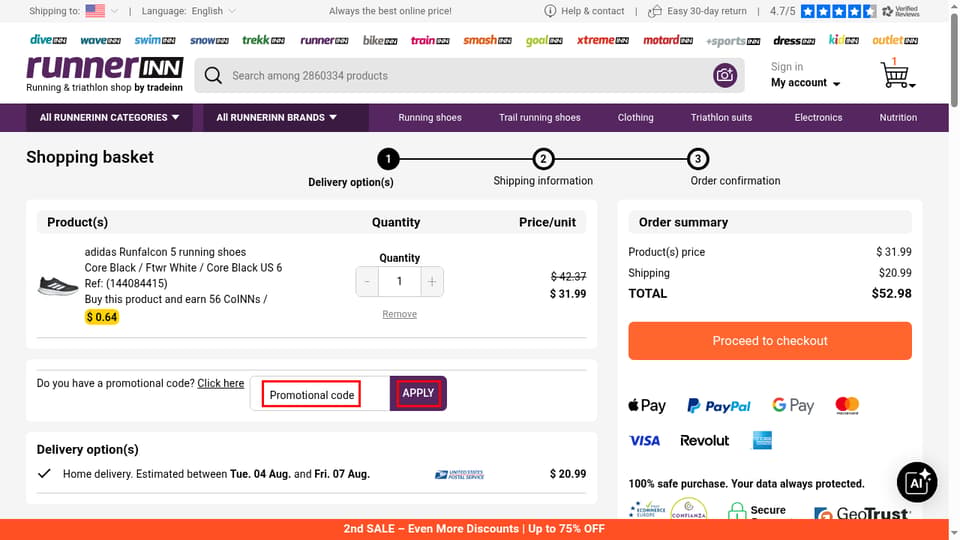Viewport: 960px width, 540px height.
Task: Go to the swiminn store logo
Action: coord(155,40)
